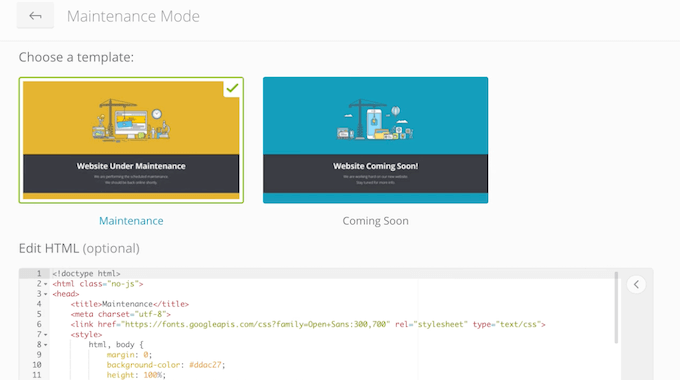Fold the style tag on line 7
Screen dimensions: 680x380
point(46,335)
